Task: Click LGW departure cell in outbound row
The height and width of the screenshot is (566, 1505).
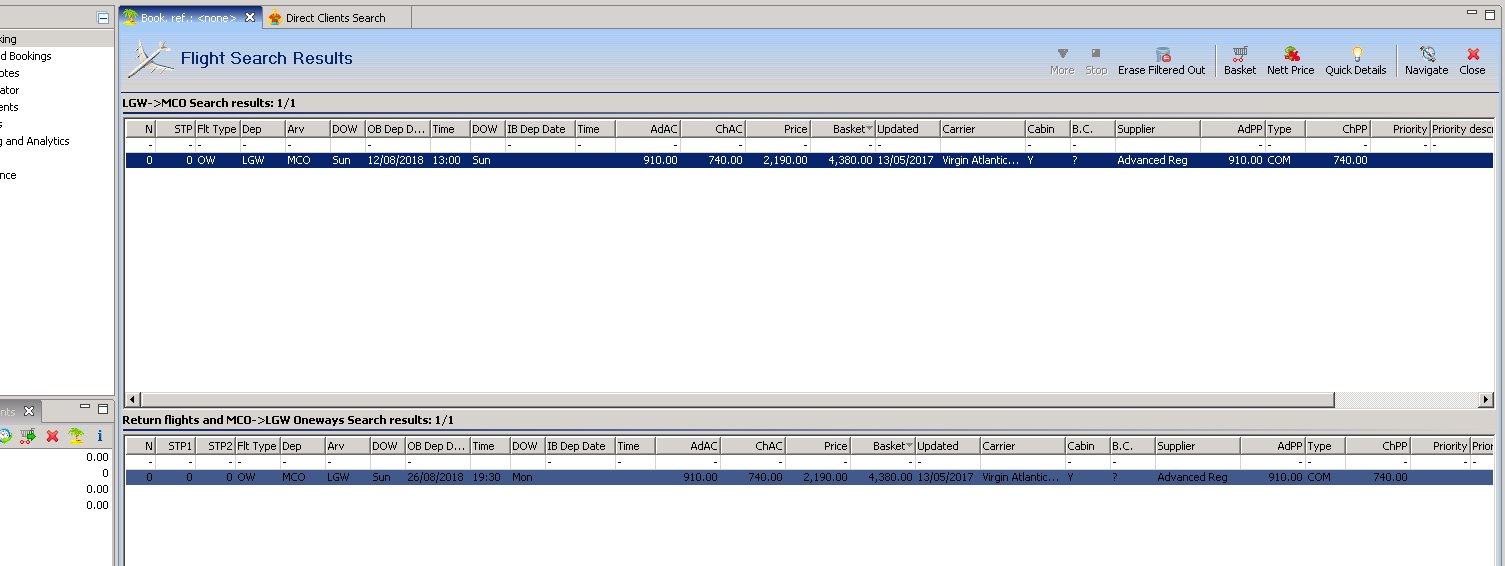Action: (262, 160)
